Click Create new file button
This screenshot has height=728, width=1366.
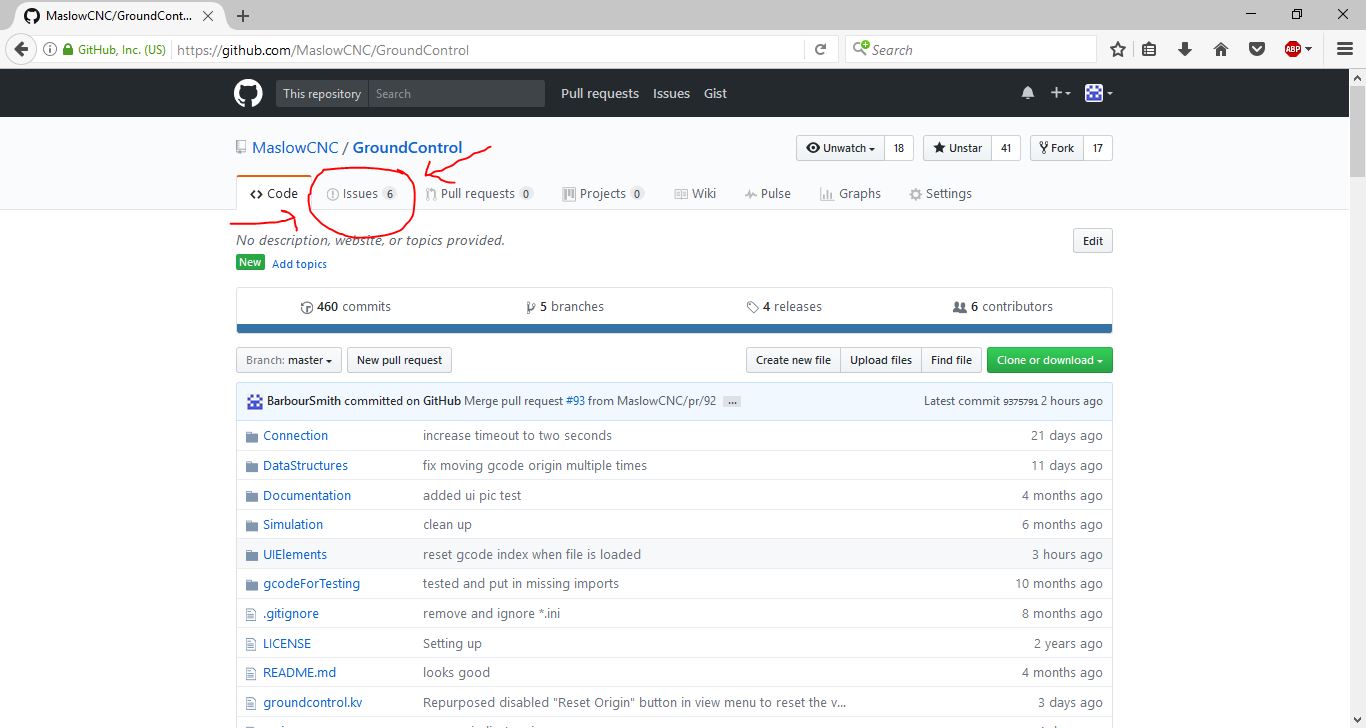click(793, 360)
